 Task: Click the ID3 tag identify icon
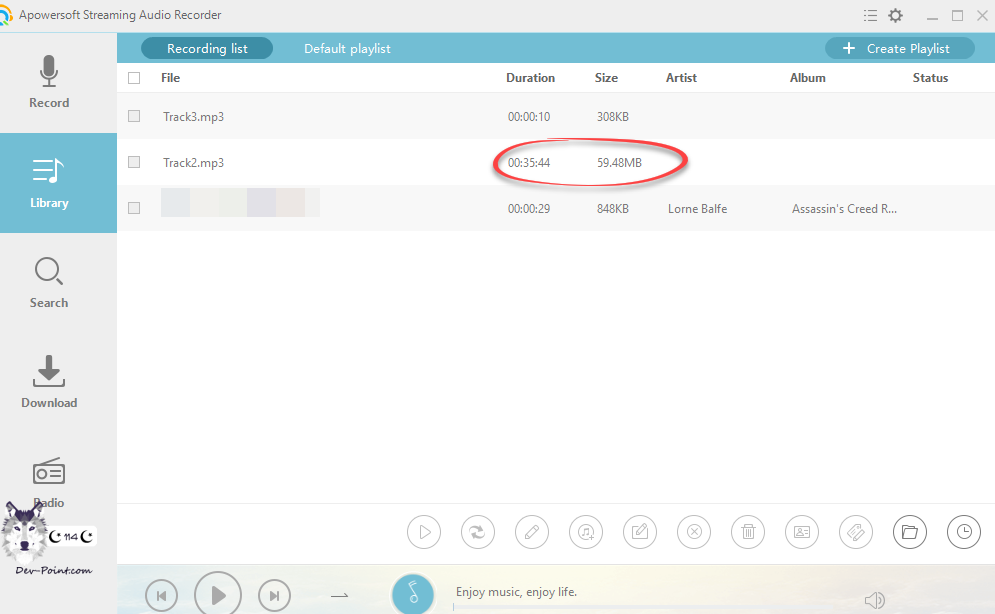click(x=855, y=532)
